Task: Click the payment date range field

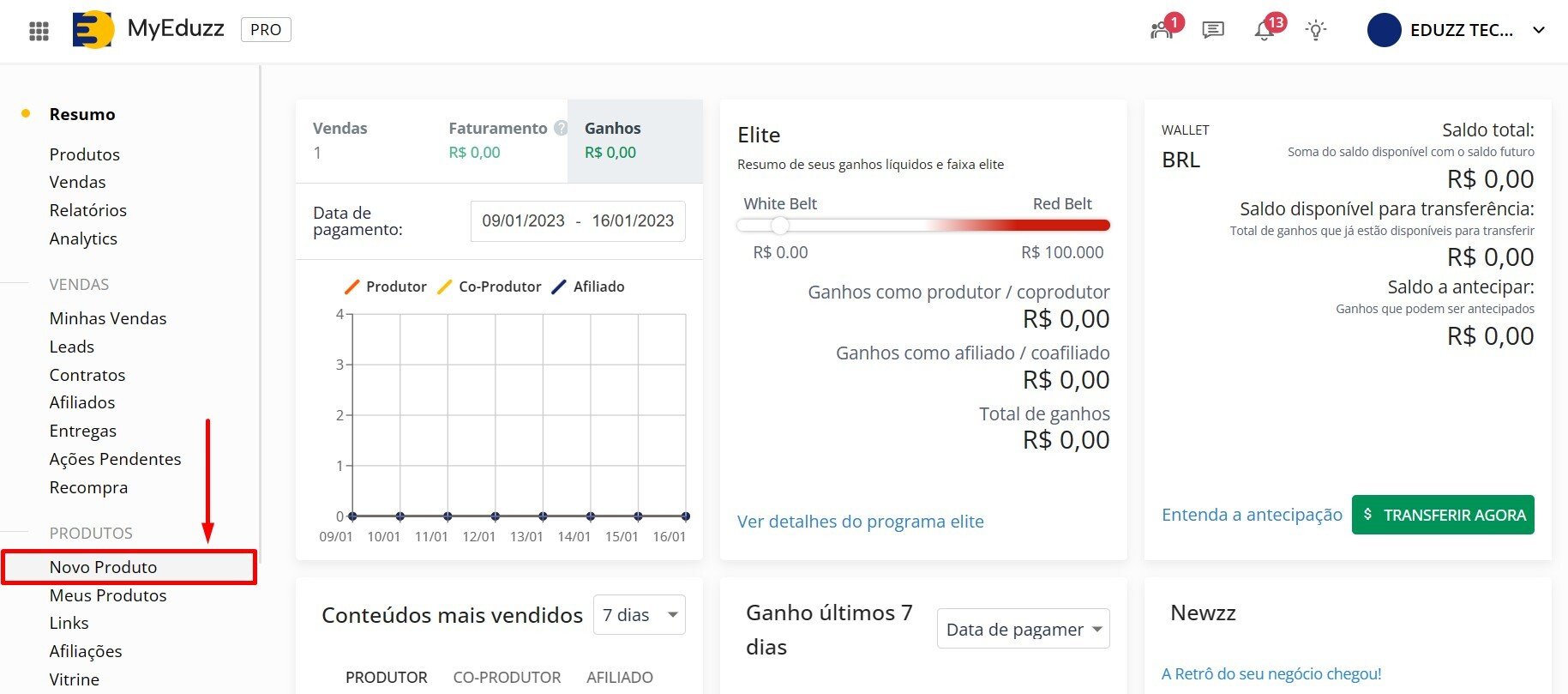Action: click(578, 221)
